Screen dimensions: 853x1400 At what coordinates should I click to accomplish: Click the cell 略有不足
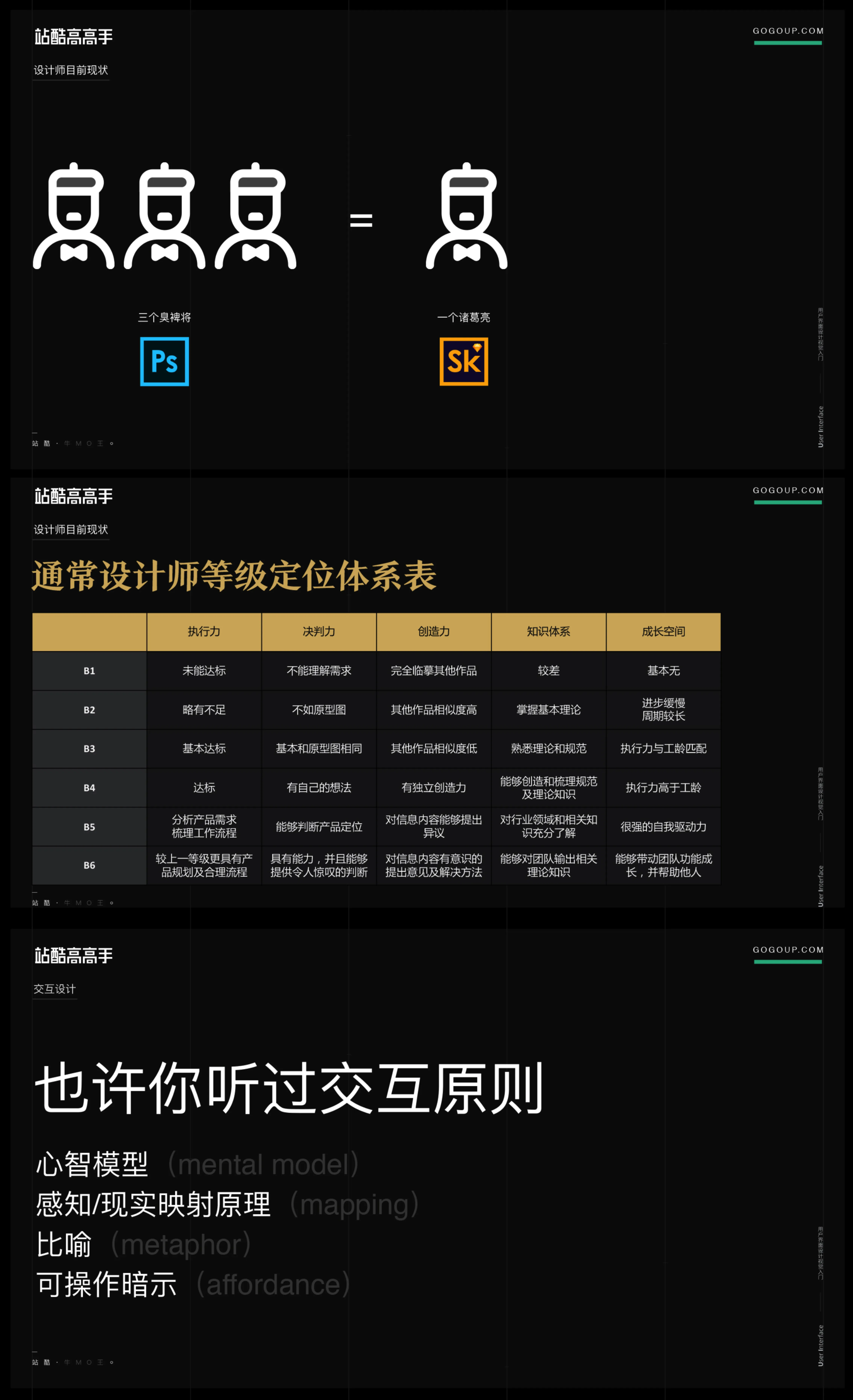pos(204,710)
